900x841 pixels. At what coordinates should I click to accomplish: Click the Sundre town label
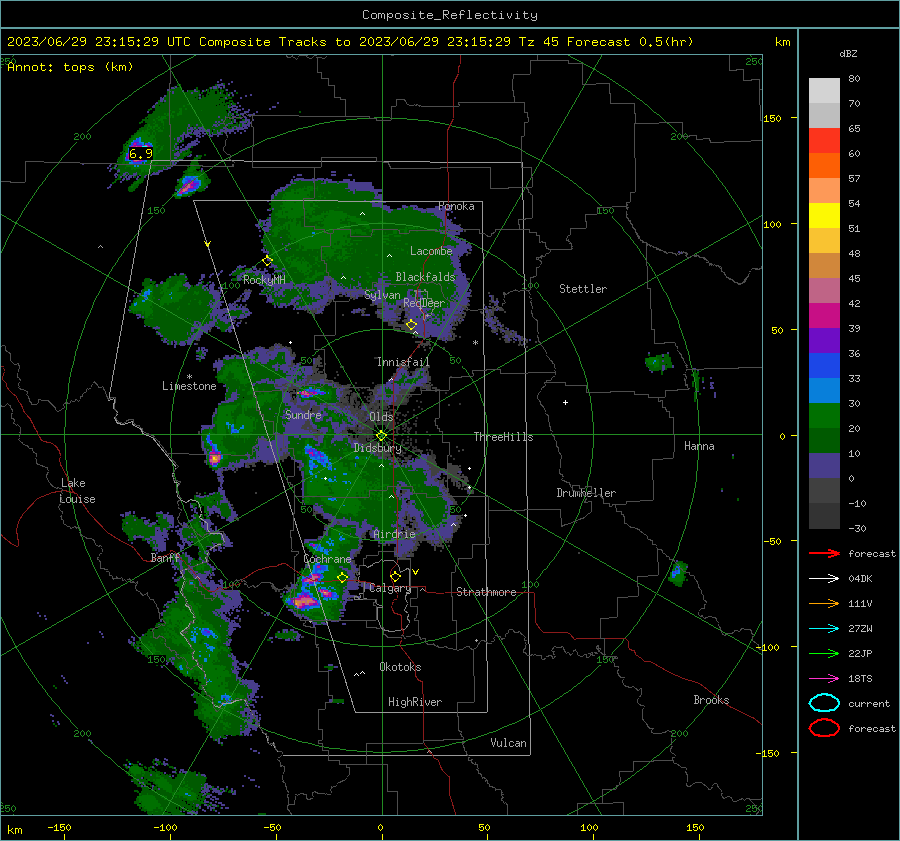coord(303,414)
